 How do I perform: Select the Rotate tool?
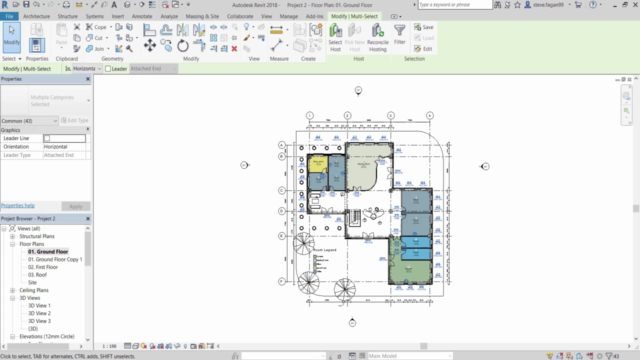click(x=182, y=45)
